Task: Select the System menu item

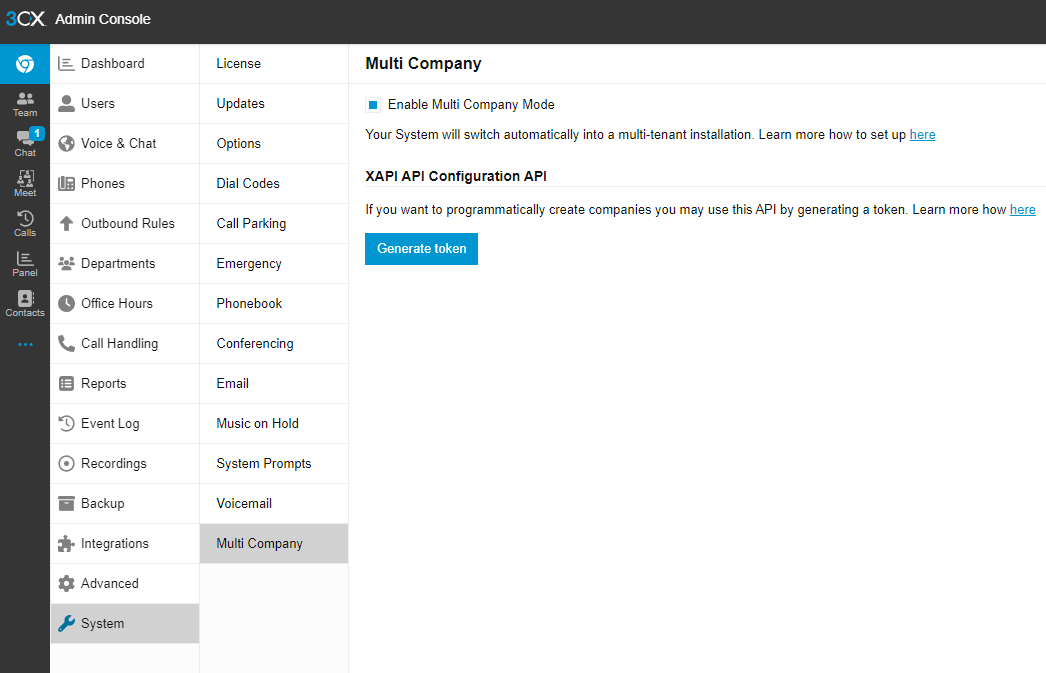Action: (125, 624)
